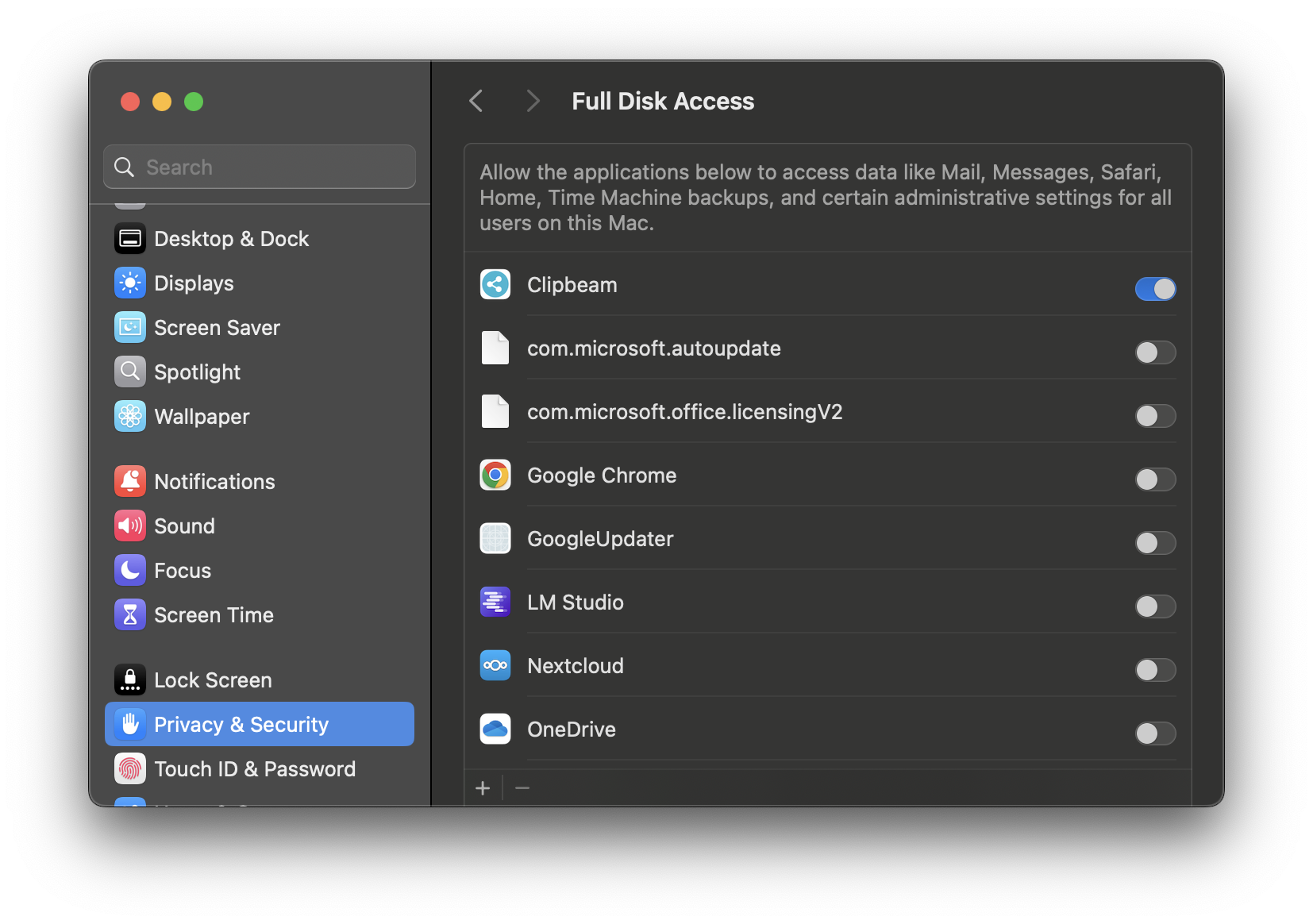Click the Sound speaker icon
The height and width of the screenshot is (924, 1313).
(x=130, y=526)
